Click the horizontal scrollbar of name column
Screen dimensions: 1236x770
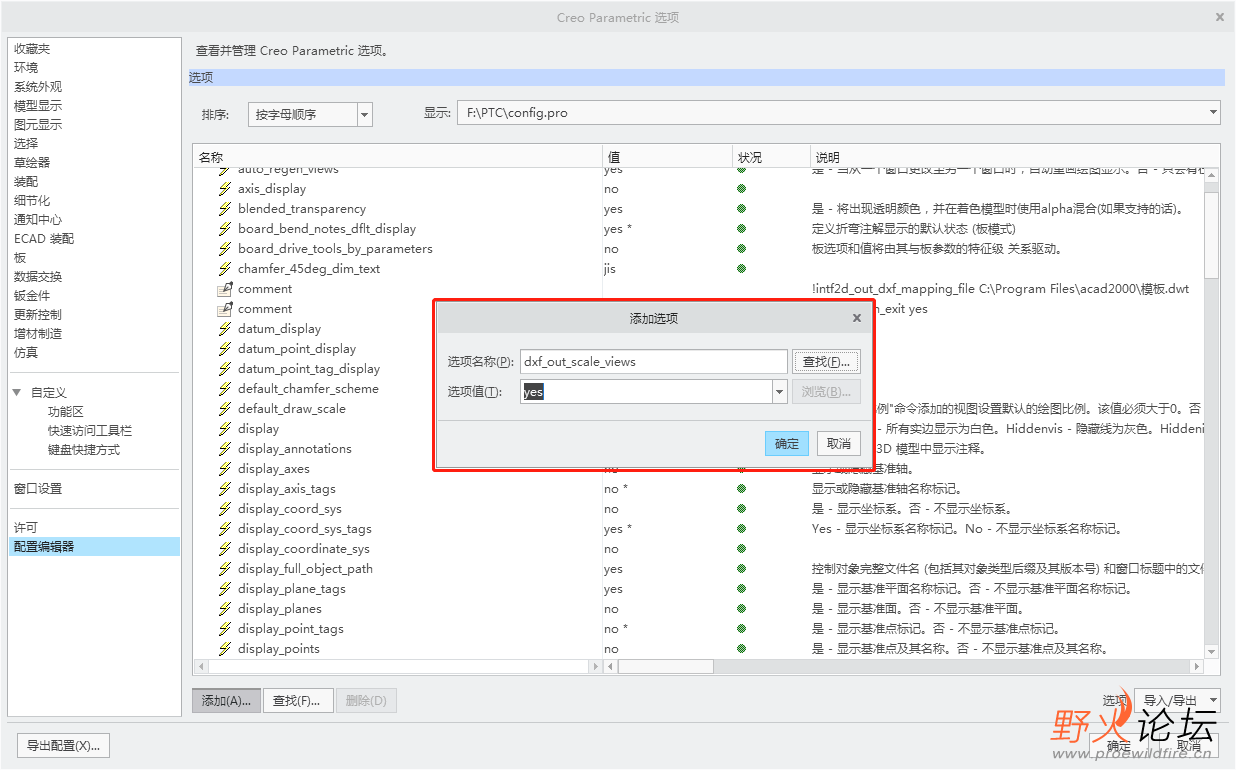(x=398, y=667)
